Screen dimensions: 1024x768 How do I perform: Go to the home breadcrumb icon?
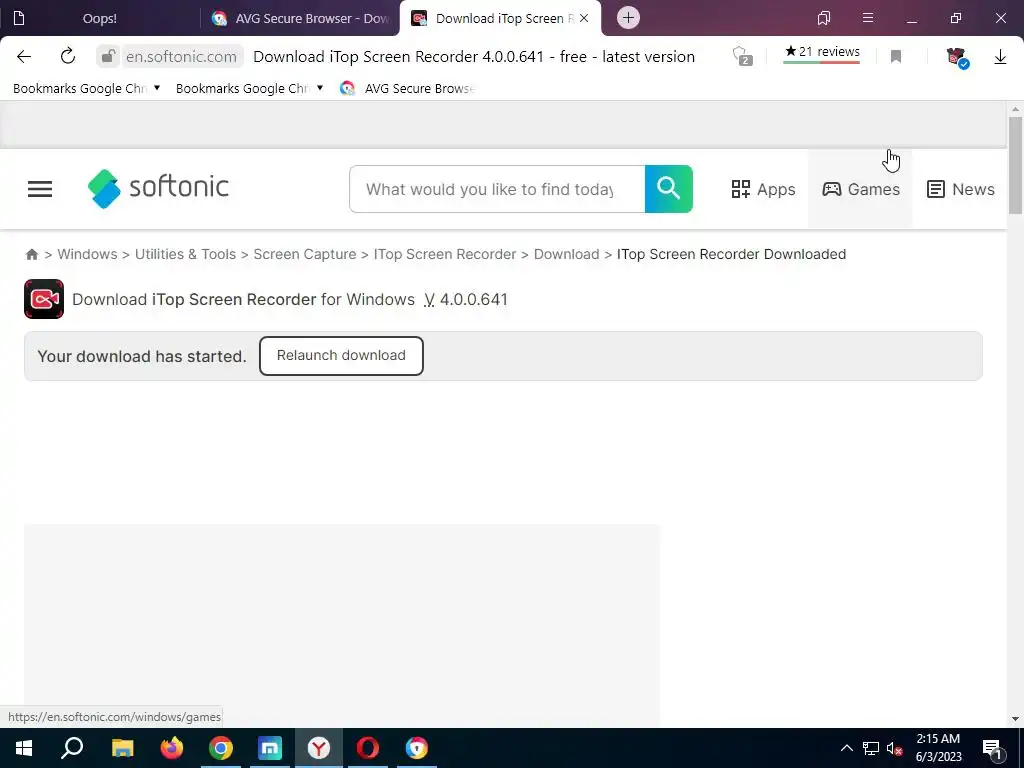coord(31,255)
